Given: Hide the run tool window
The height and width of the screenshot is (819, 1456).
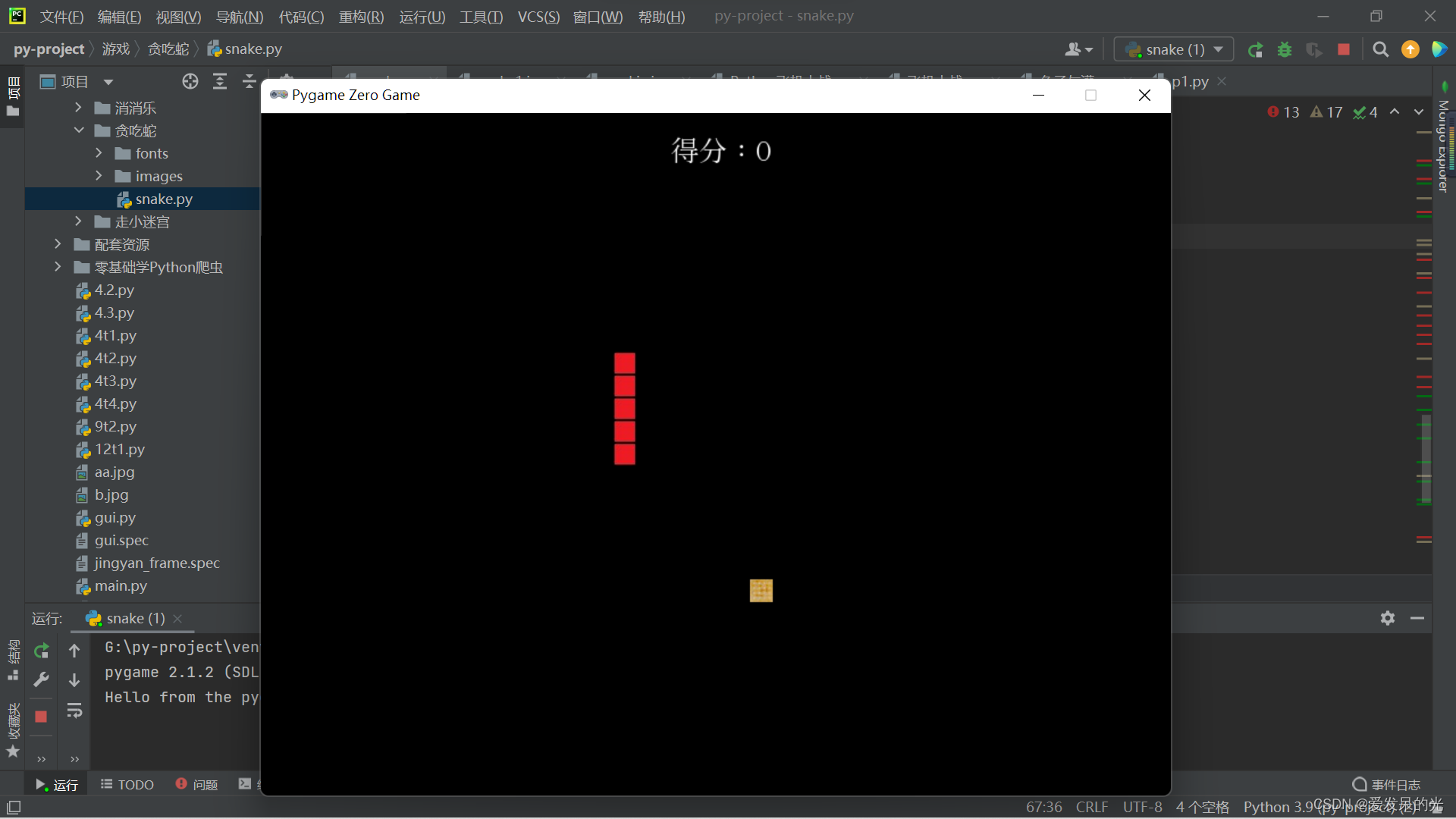Looking at the screenshot, I should (x=1417, y=618).
